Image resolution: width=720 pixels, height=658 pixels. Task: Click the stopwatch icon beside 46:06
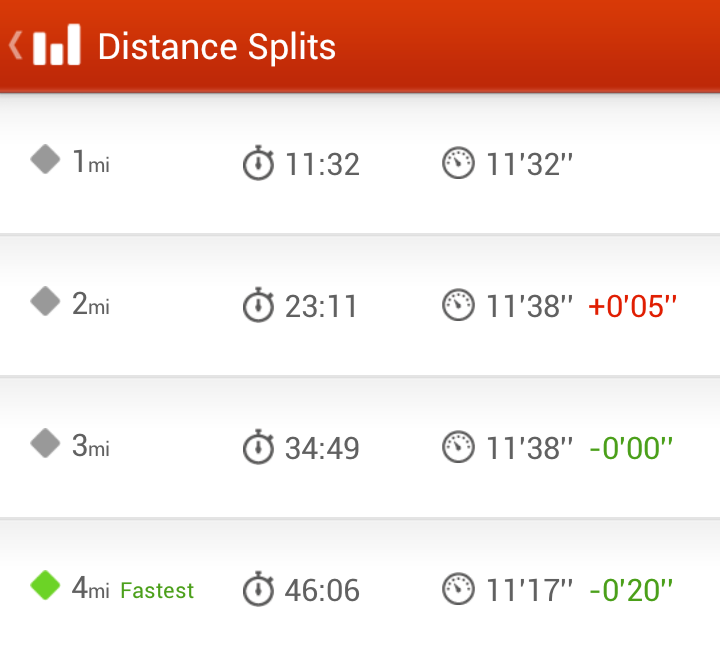[x=259, y=588]
